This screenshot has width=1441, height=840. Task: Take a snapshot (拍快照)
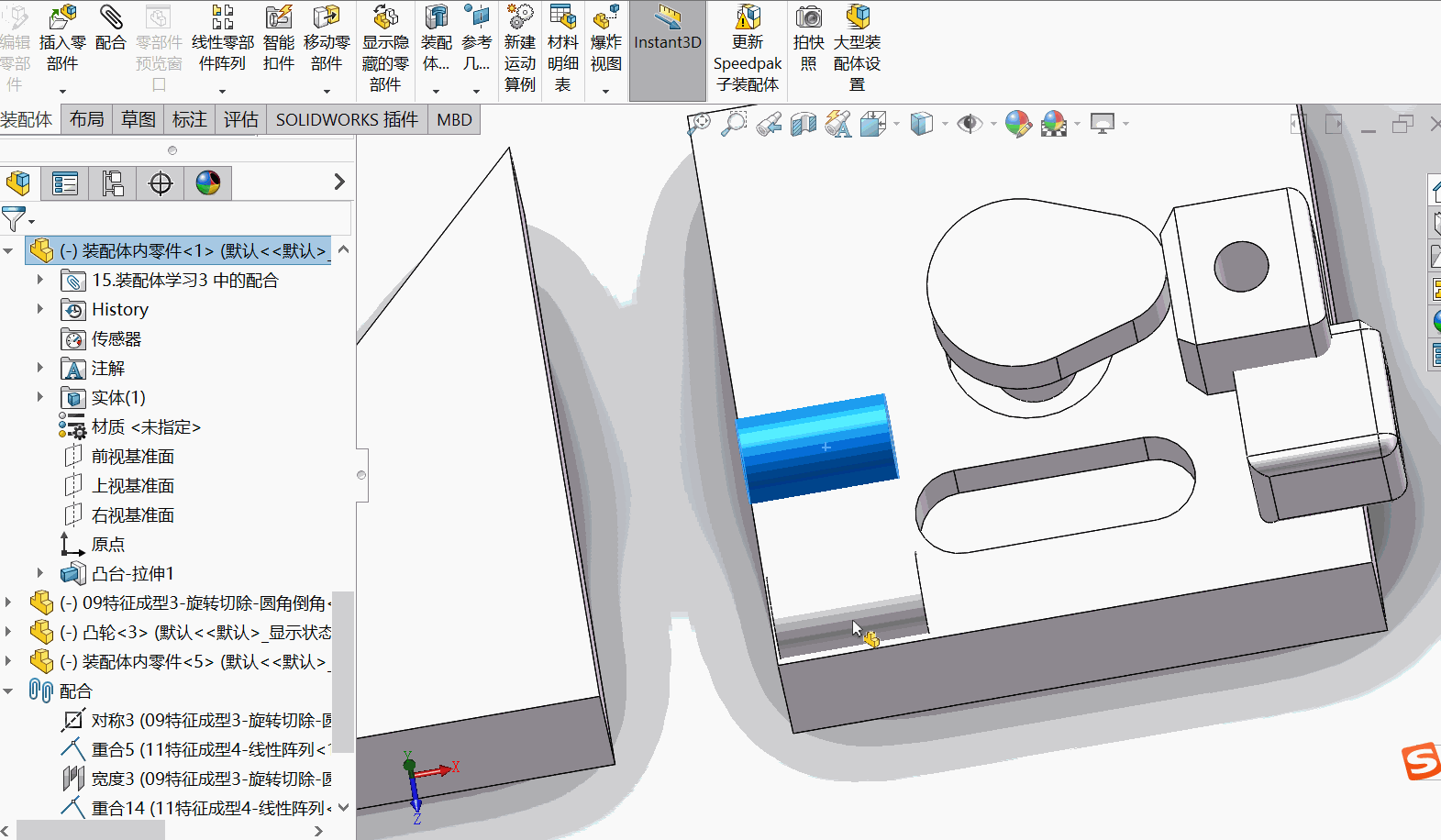coord(808,39)
